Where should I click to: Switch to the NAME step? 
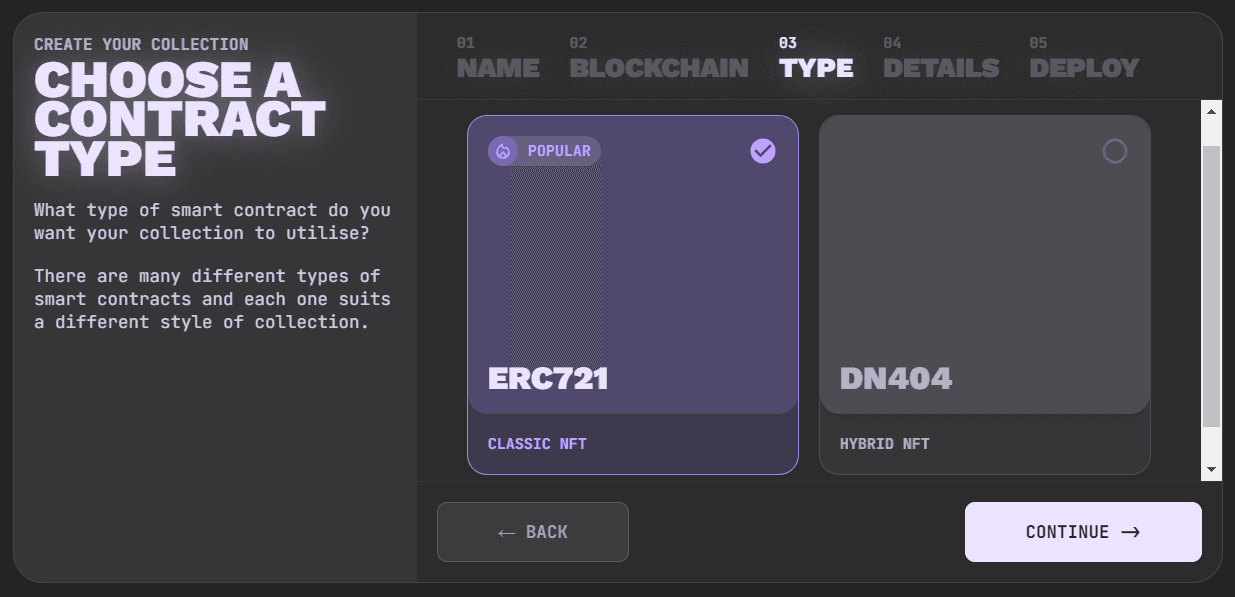click(x=497, y=68)
